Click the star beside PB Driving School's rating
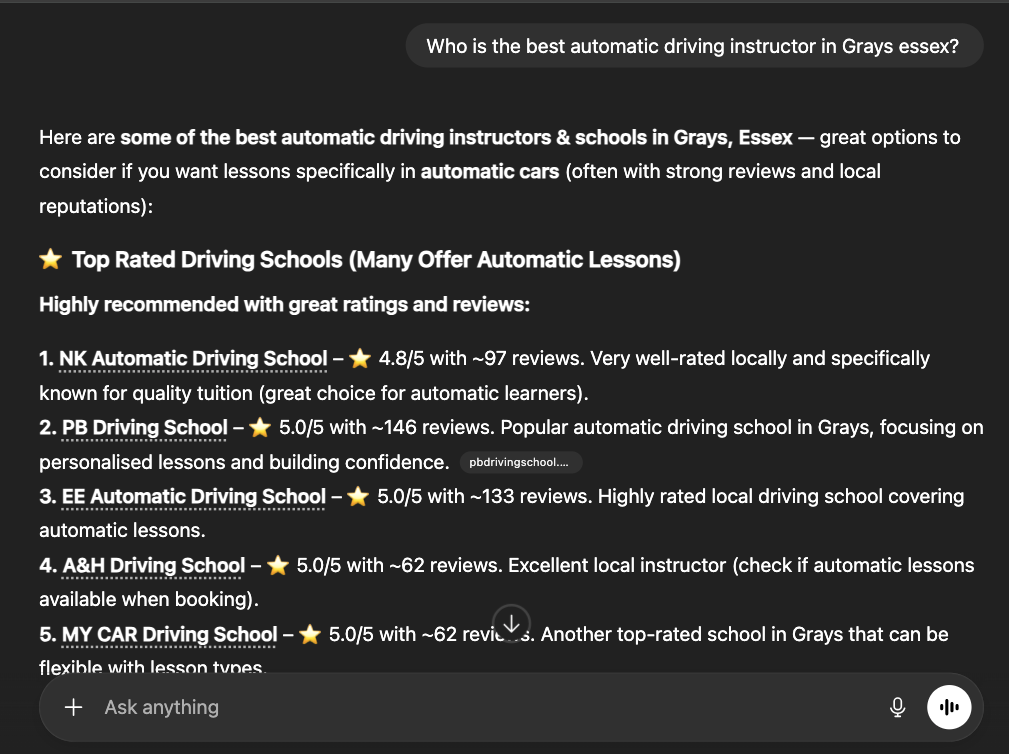 coord(260,428)
